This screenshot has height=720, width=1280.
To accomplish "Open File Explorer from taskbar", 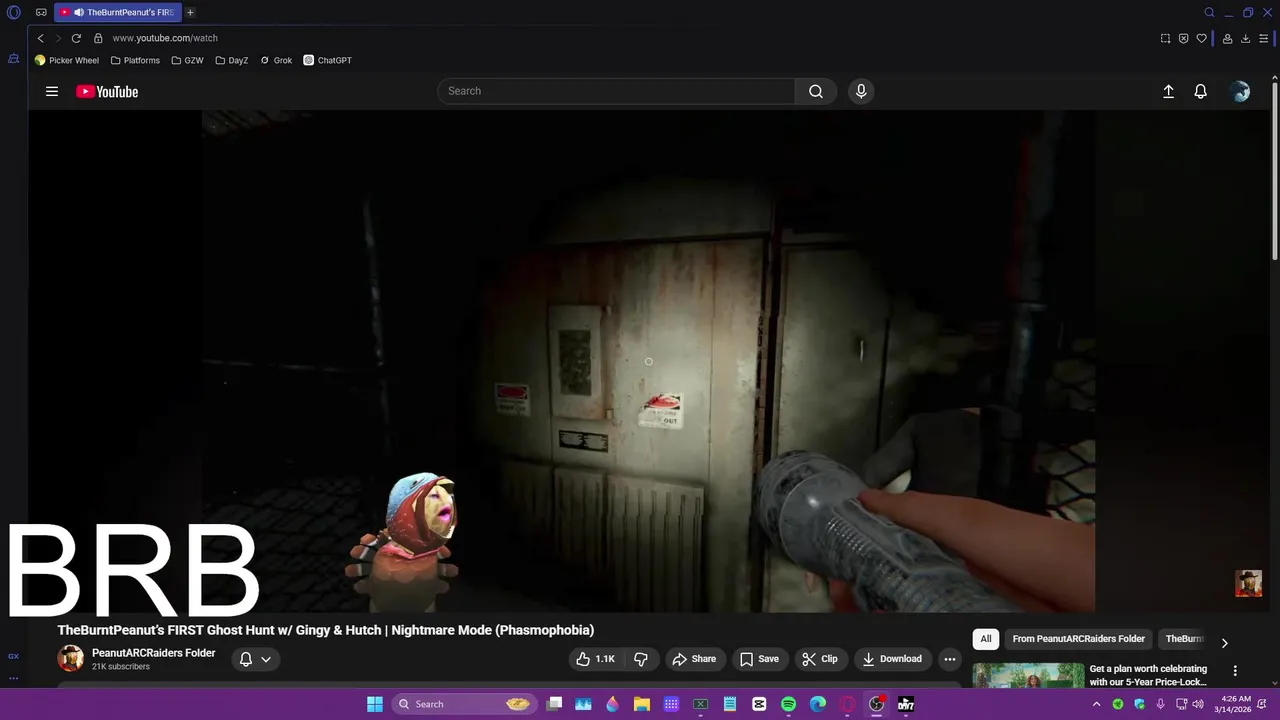I will pyautogui.click(x=642, y=704).
